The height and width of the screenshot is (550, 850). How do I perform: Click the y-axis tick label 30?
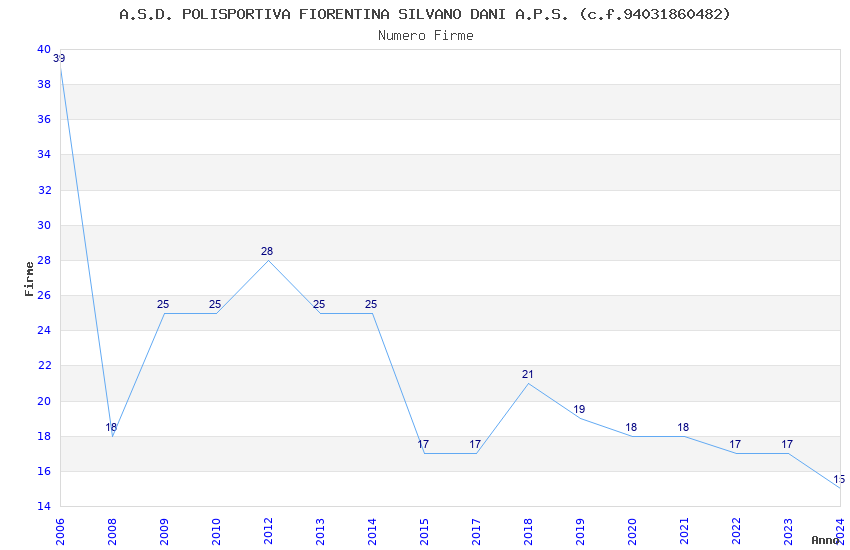[44, 225]
